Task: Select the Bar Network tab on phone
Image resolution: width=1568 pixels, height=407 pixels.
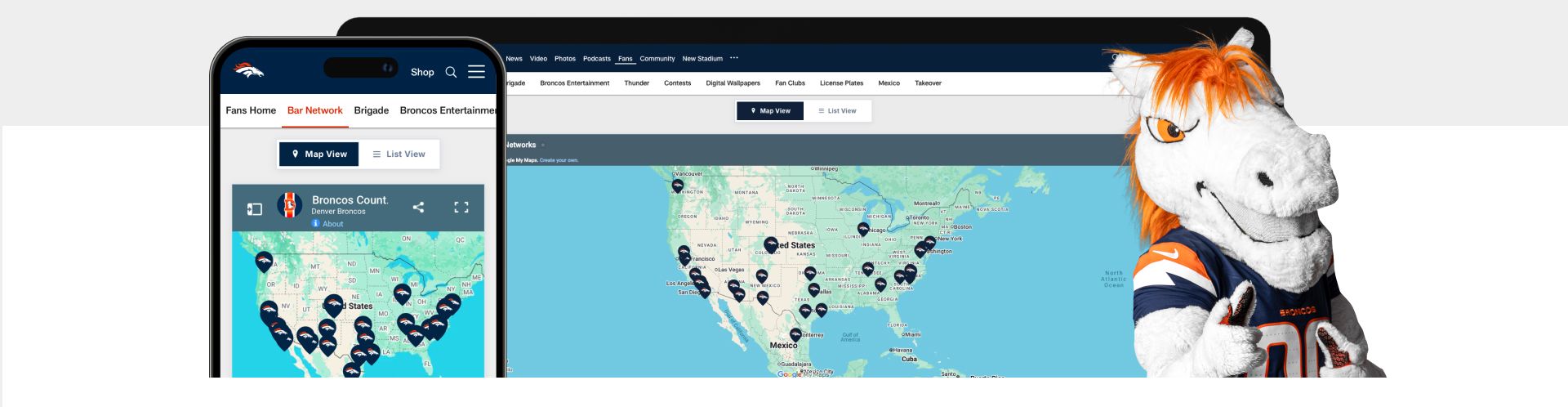Action: 315,110
